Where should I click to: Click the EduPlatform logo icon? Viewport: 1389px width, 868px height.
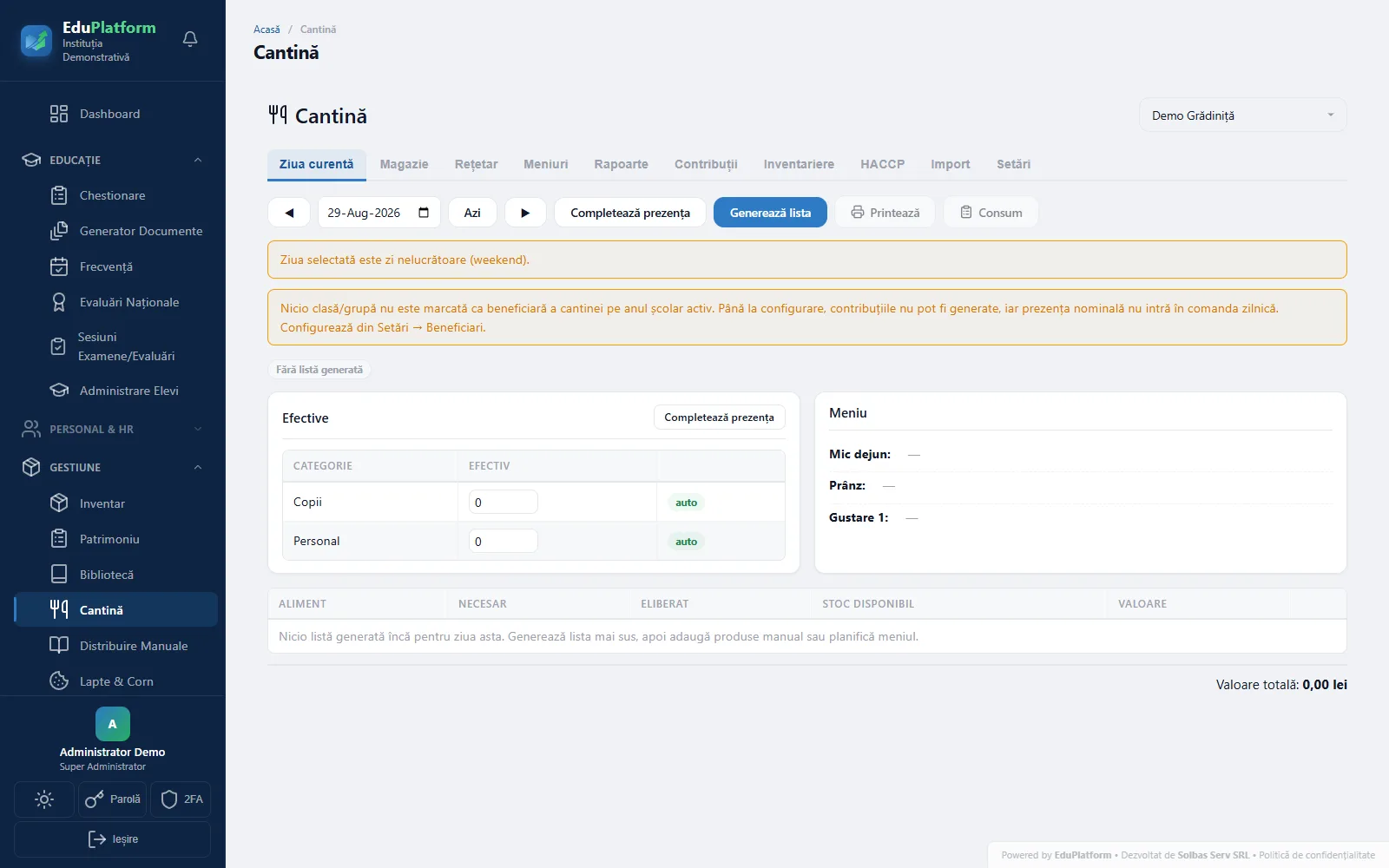point(36,41)
